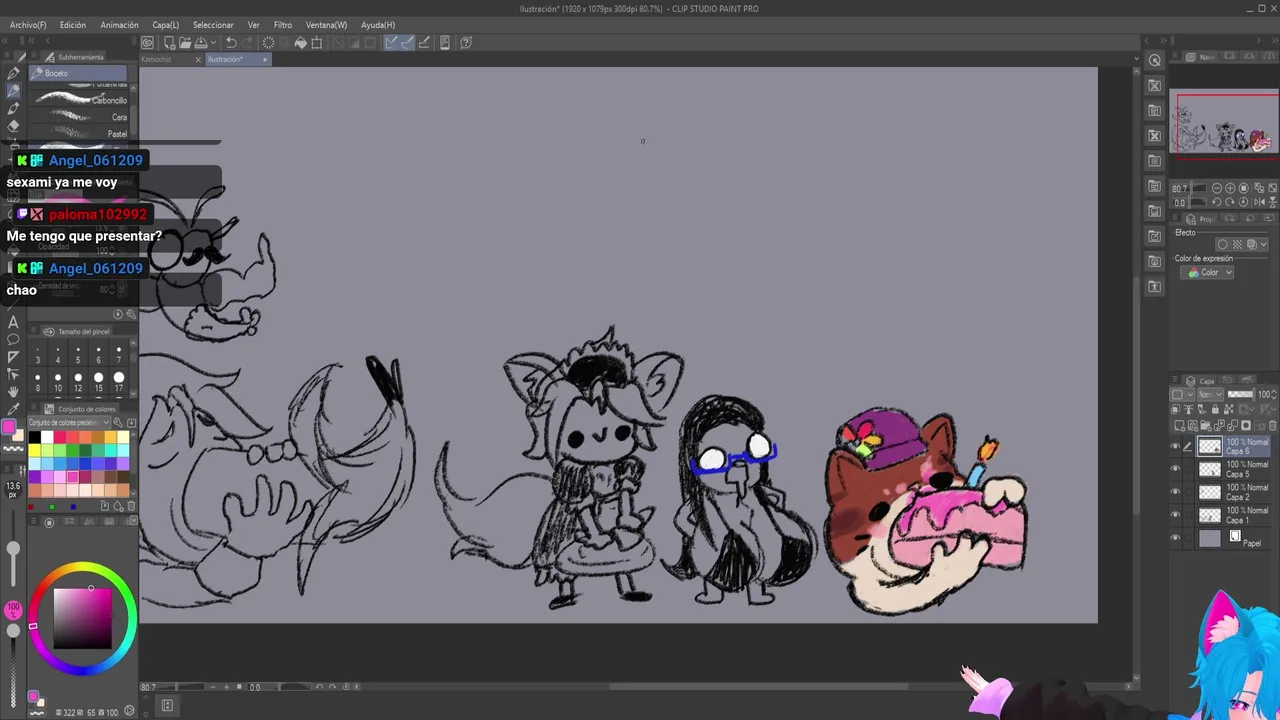Toggle the checkbox beside the Capa 5 eye
This screenshot has height=720, width=1280.
point(1188,469)
